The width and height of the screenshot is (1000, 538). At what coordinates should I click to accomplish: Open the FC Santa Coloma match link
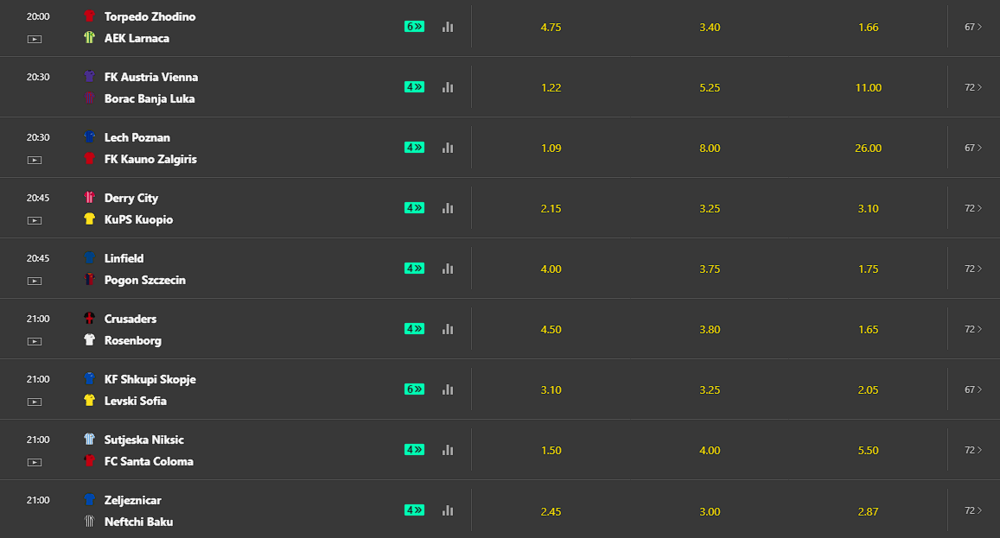tap(149, 462)
